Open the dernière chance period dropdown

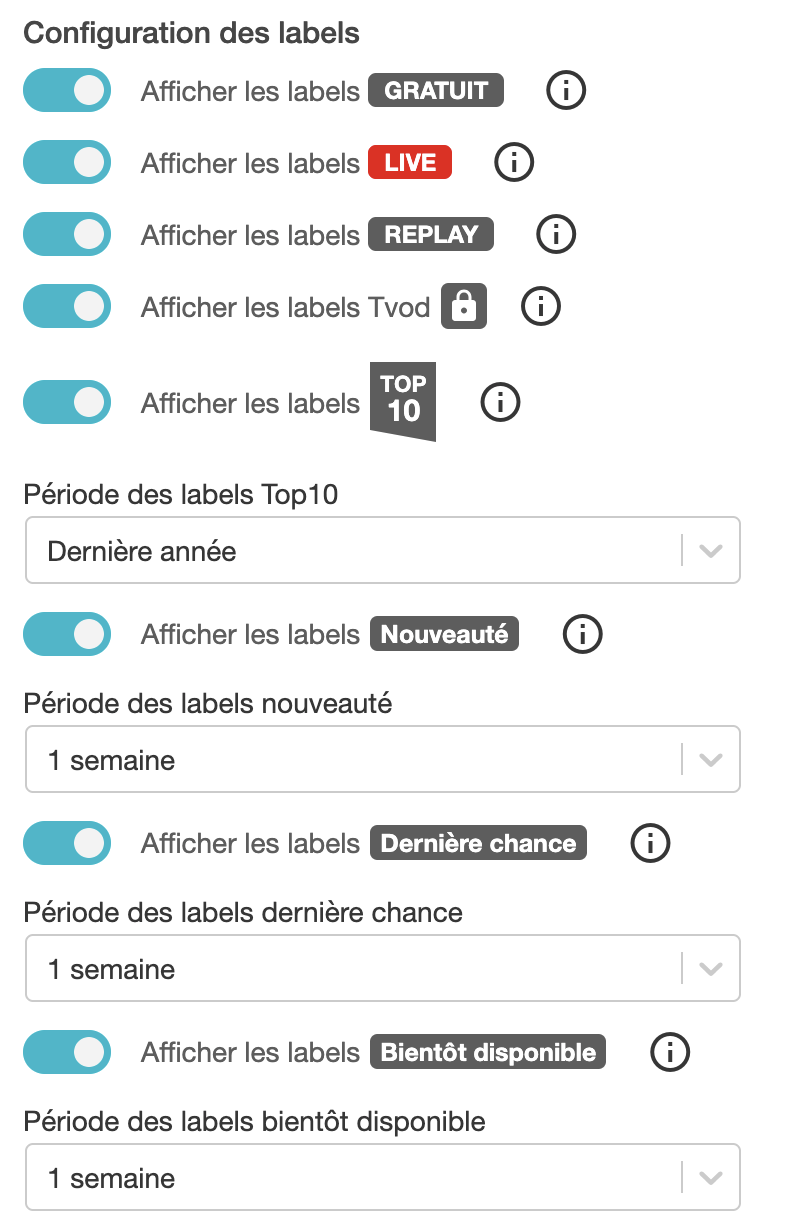coord(382,969)
